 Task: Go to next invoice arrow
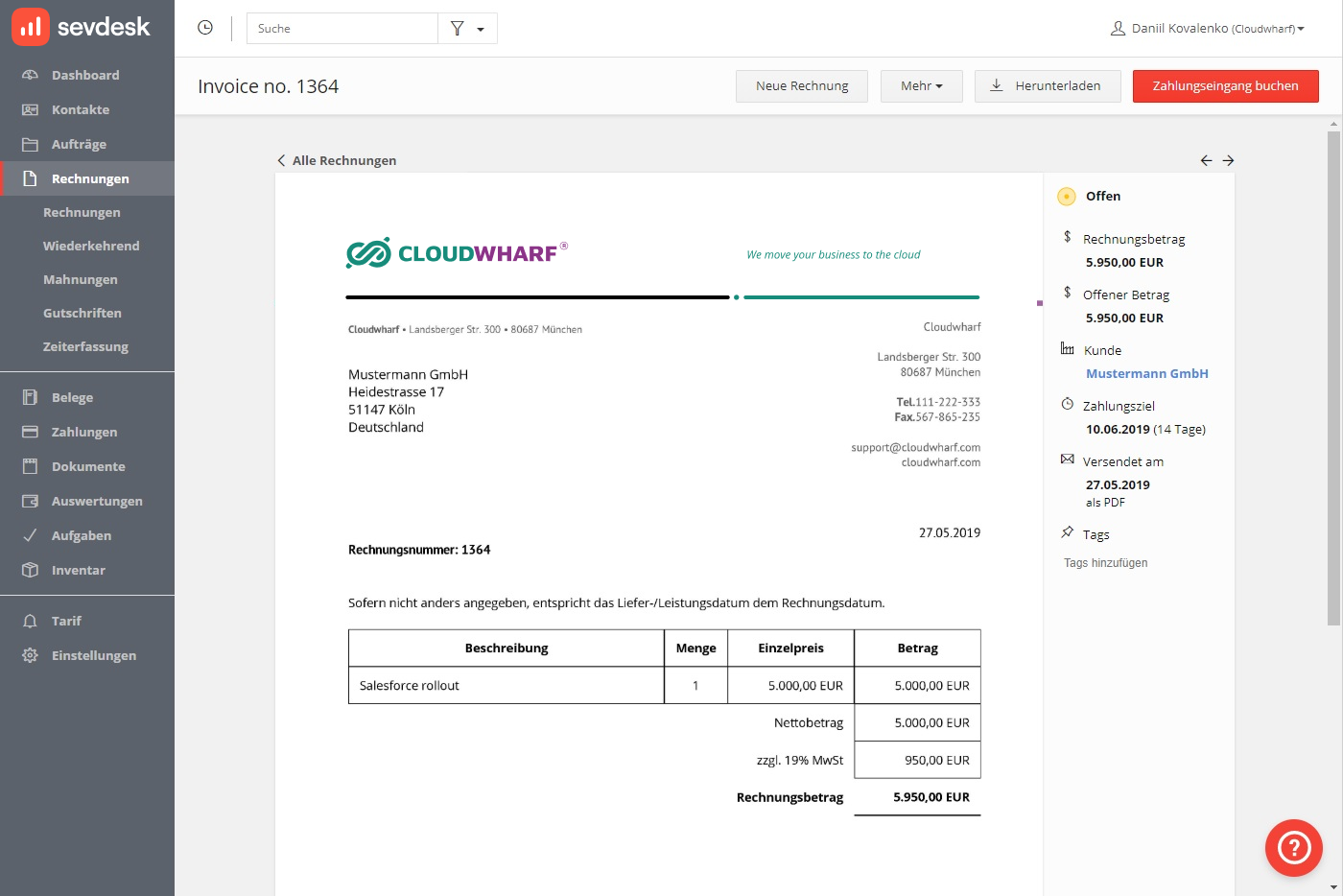pyautogui.click(x=1228, y=160)
